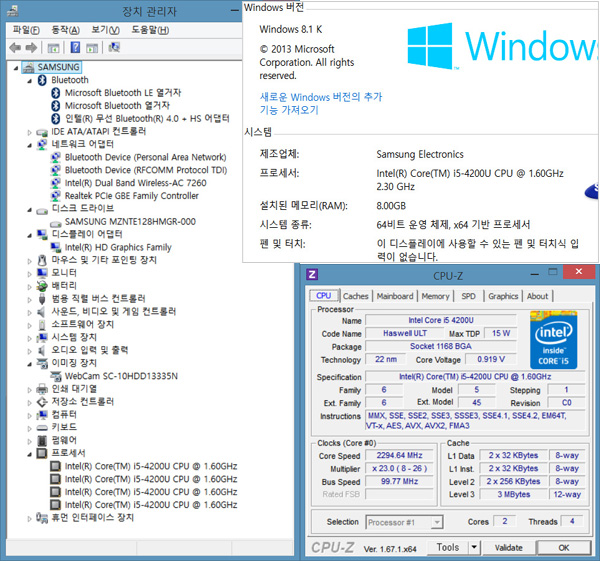Image resolution: width=600 pixels, height=563 pixels.
Task: Select Bluetooth Device (RFCOMM Protocol TDI)
Action: [146, 170]
